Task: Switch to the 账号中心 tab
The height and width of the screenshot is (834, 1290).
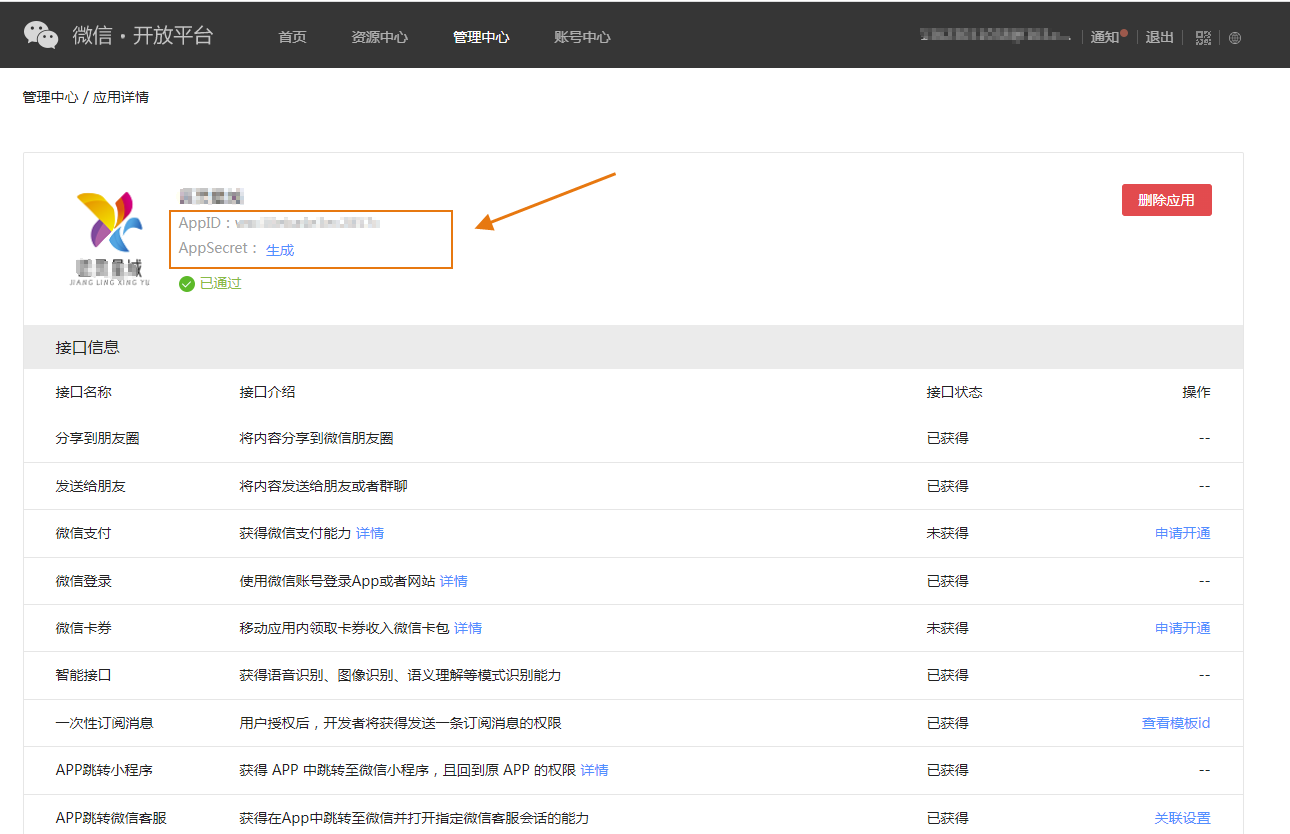Action: 582,37
